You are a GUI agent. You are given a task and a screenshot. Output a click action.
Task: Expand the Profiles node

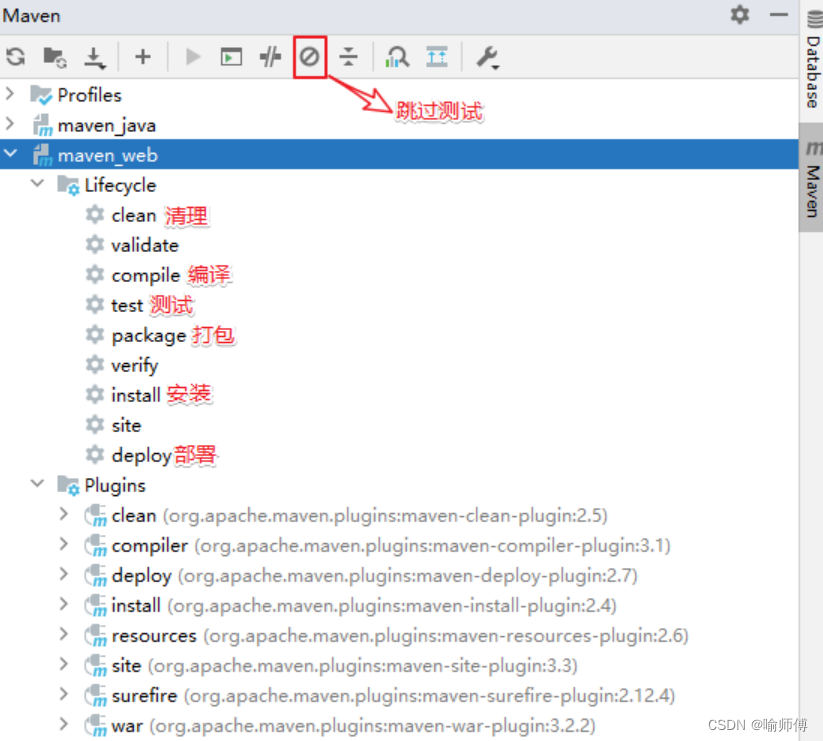pyautogui.click(x=10, y=94)
